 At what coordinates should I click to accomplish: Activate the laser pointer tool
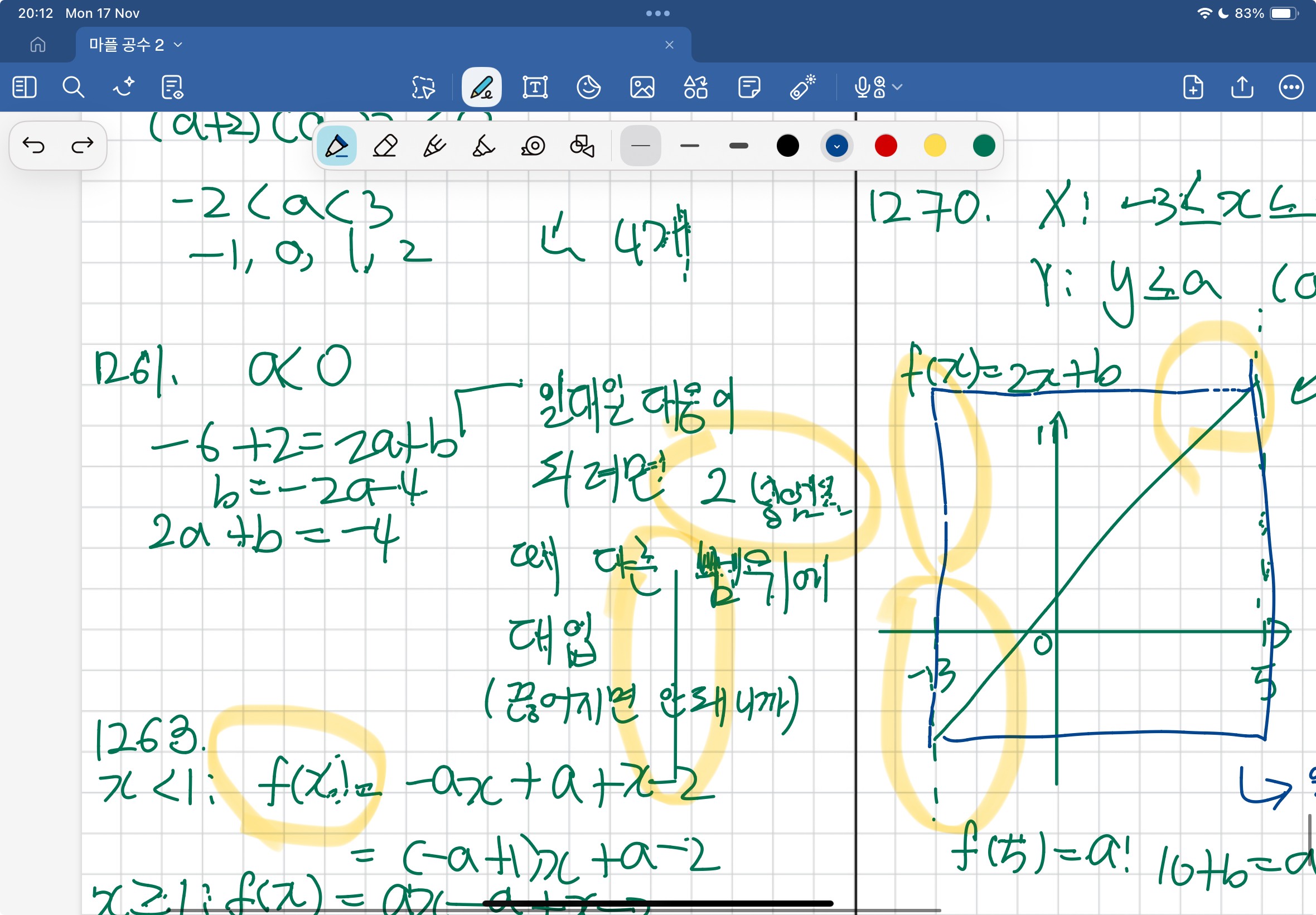click(802, 87)
